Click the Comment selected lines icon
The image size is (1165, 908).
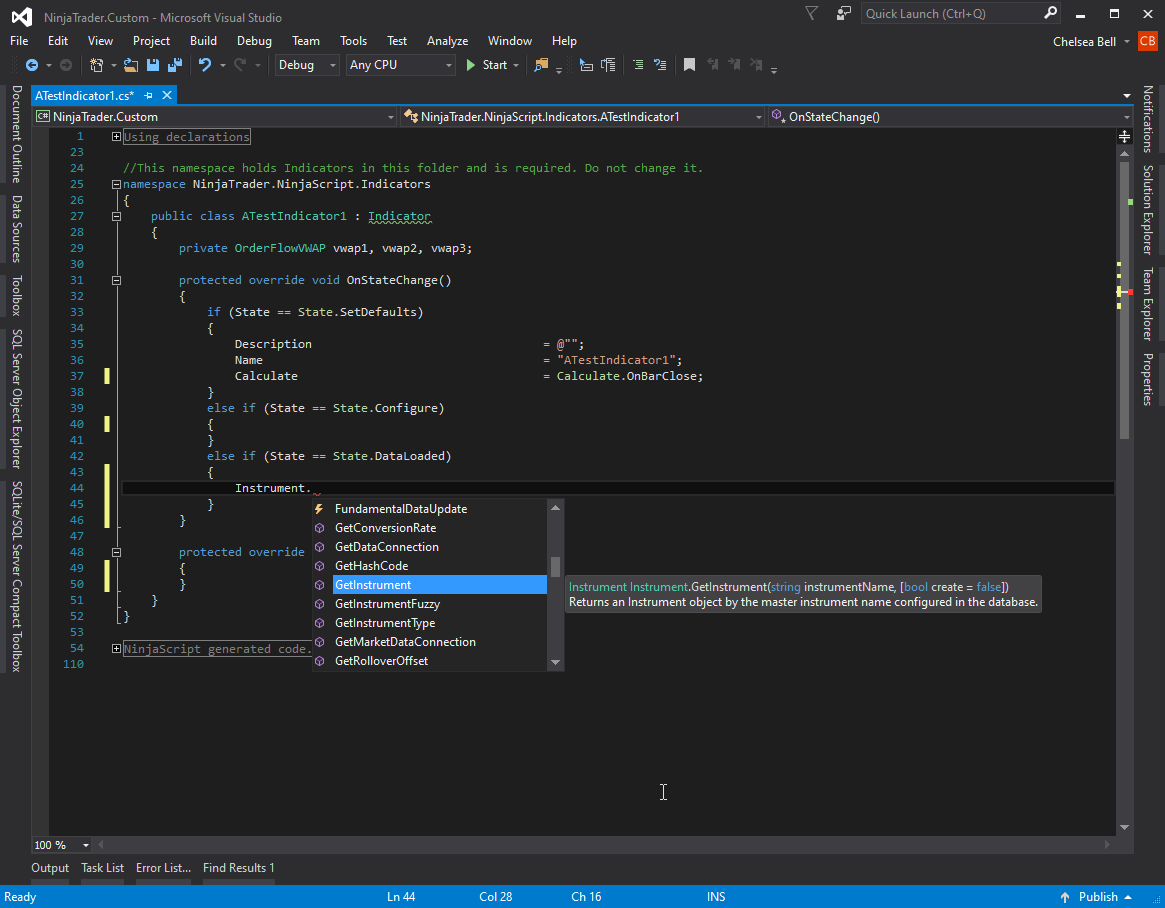coord(637,65)
